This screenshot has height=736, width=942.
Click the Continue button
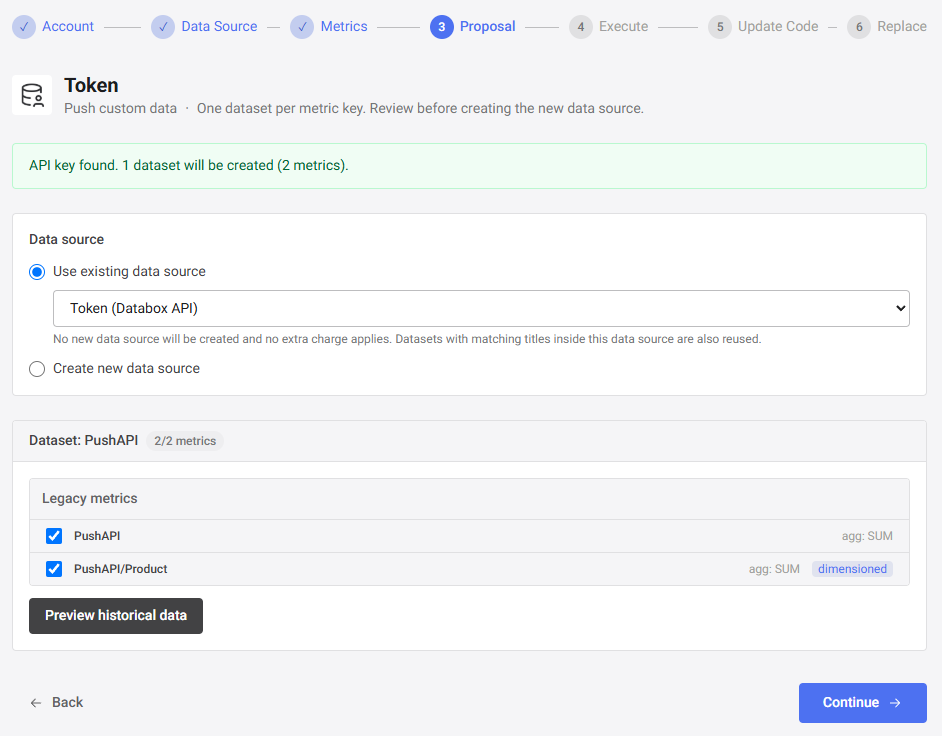pos(863,703)
